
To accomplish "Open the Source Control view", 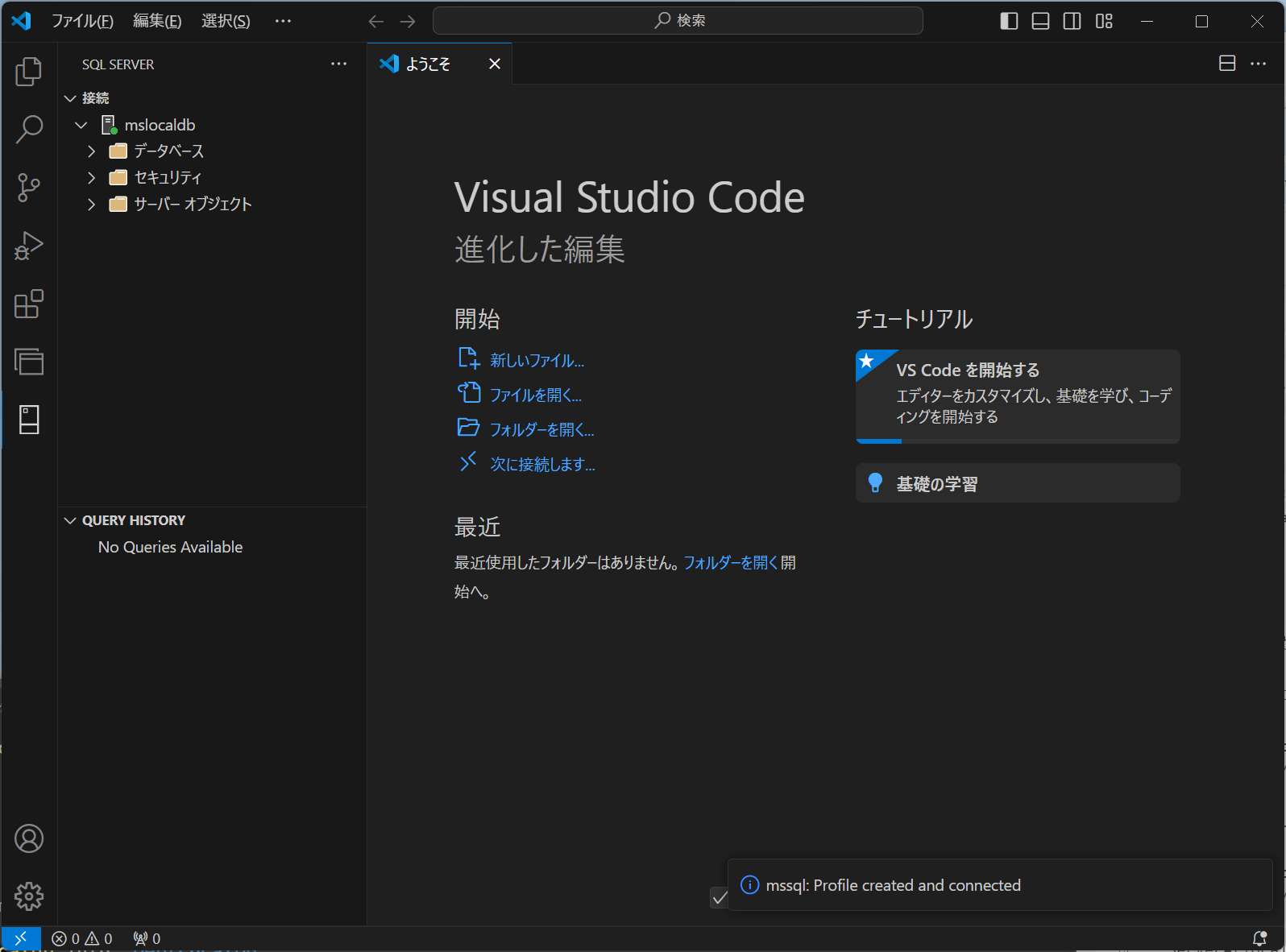I will [29, 188].
